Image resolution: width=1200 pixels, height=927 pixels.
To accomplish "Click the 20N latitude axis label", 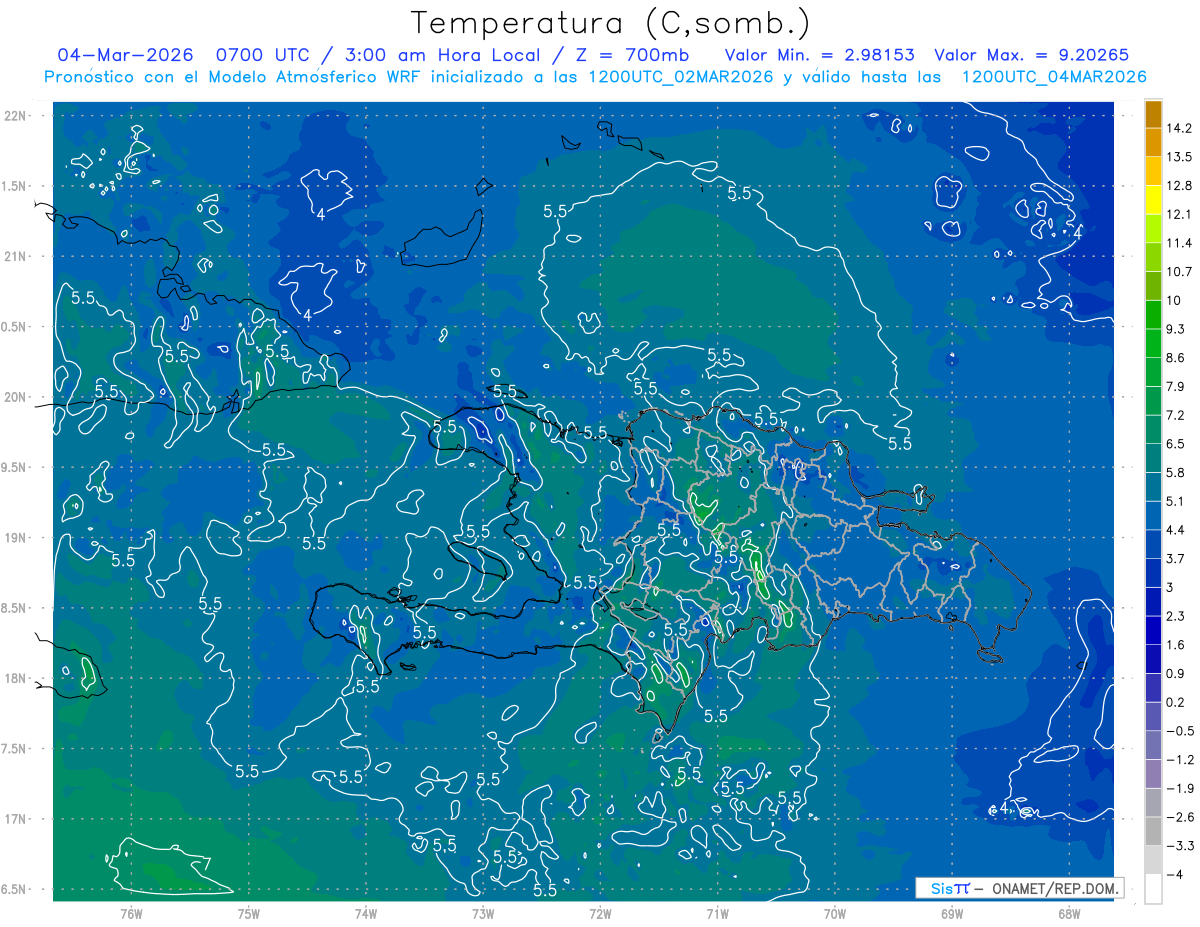I will [x=15, y=397].
